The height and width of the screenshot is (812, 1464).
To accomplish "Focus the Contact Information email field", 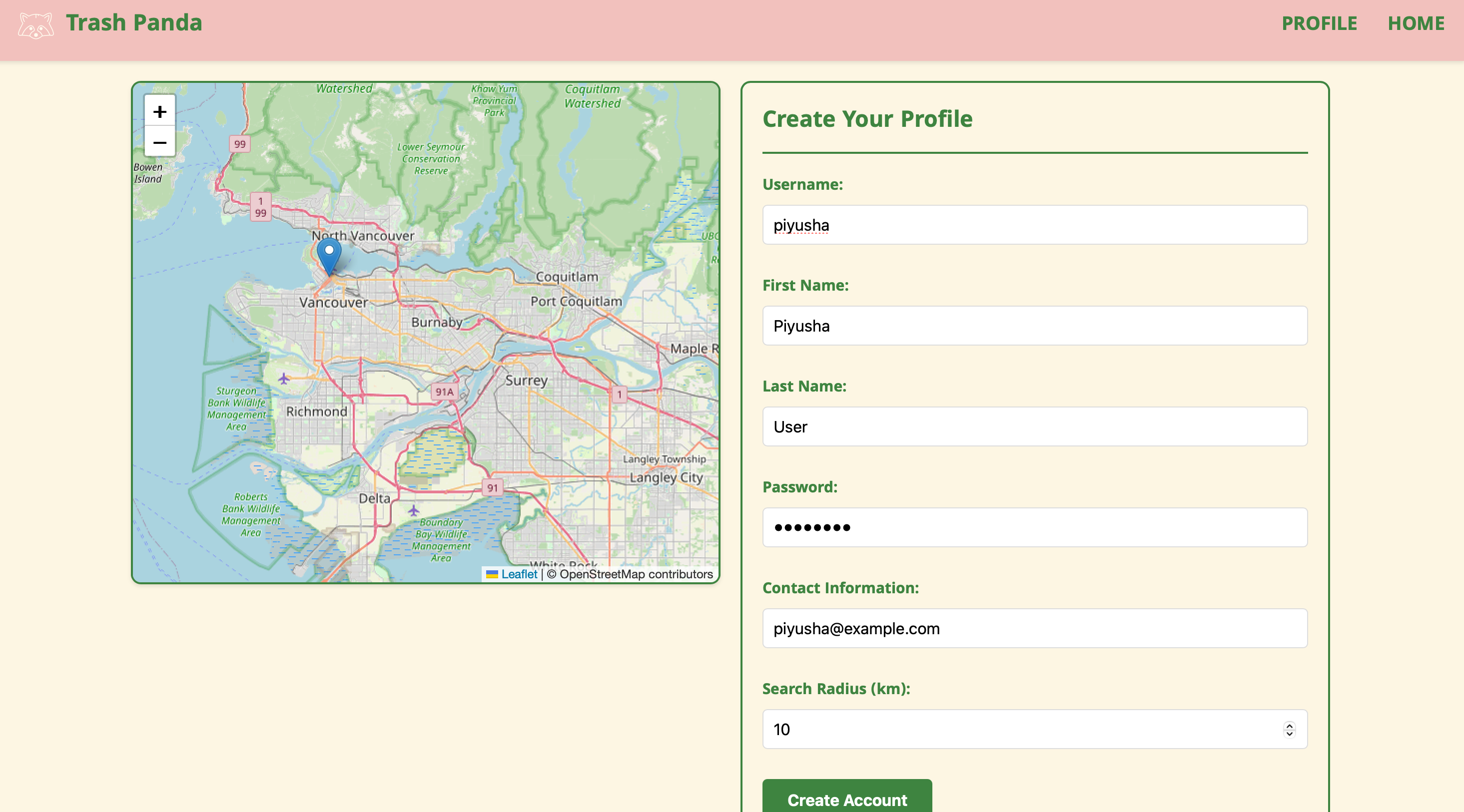I will [1034, 629].
